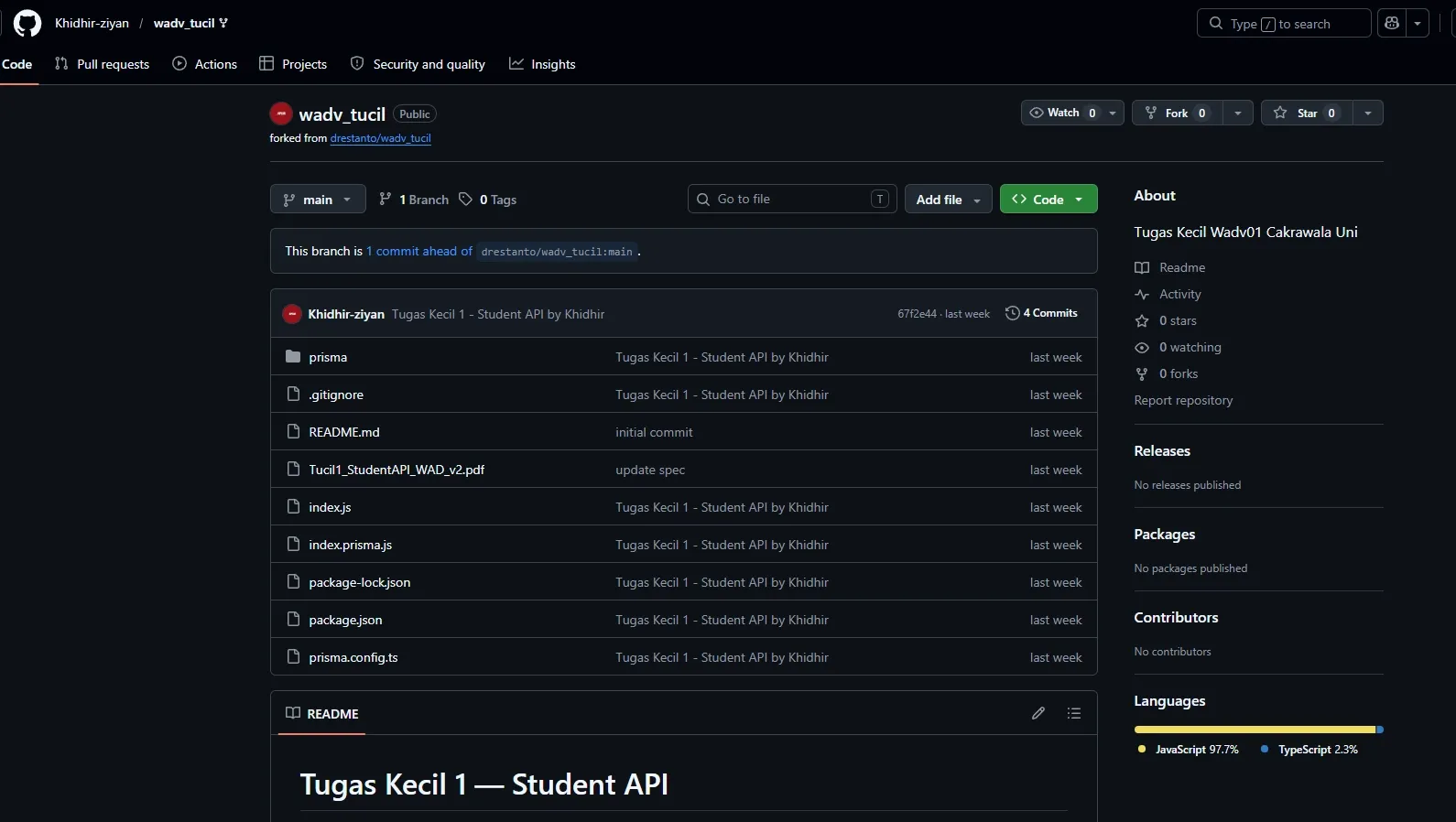Open upstream drestanto/wadv_tucil link

pos(380,138)
